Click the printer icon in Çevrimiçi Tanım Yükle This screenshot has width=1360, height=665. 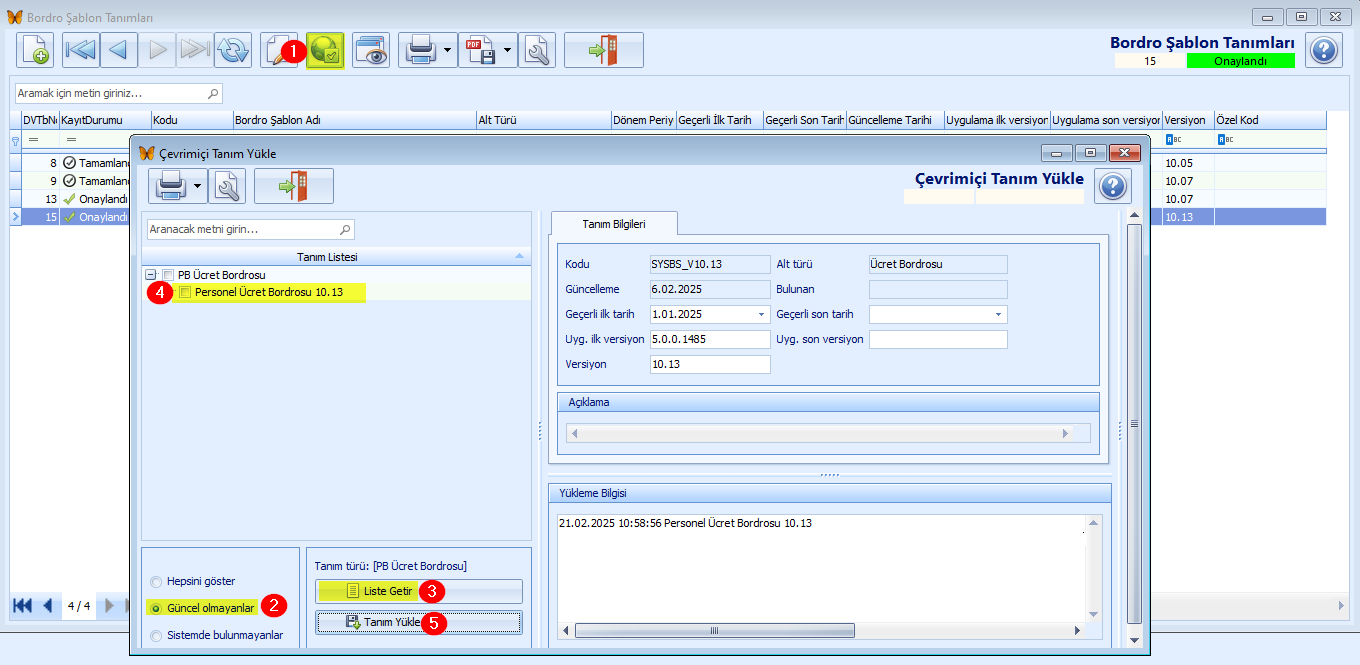(170, 186)
